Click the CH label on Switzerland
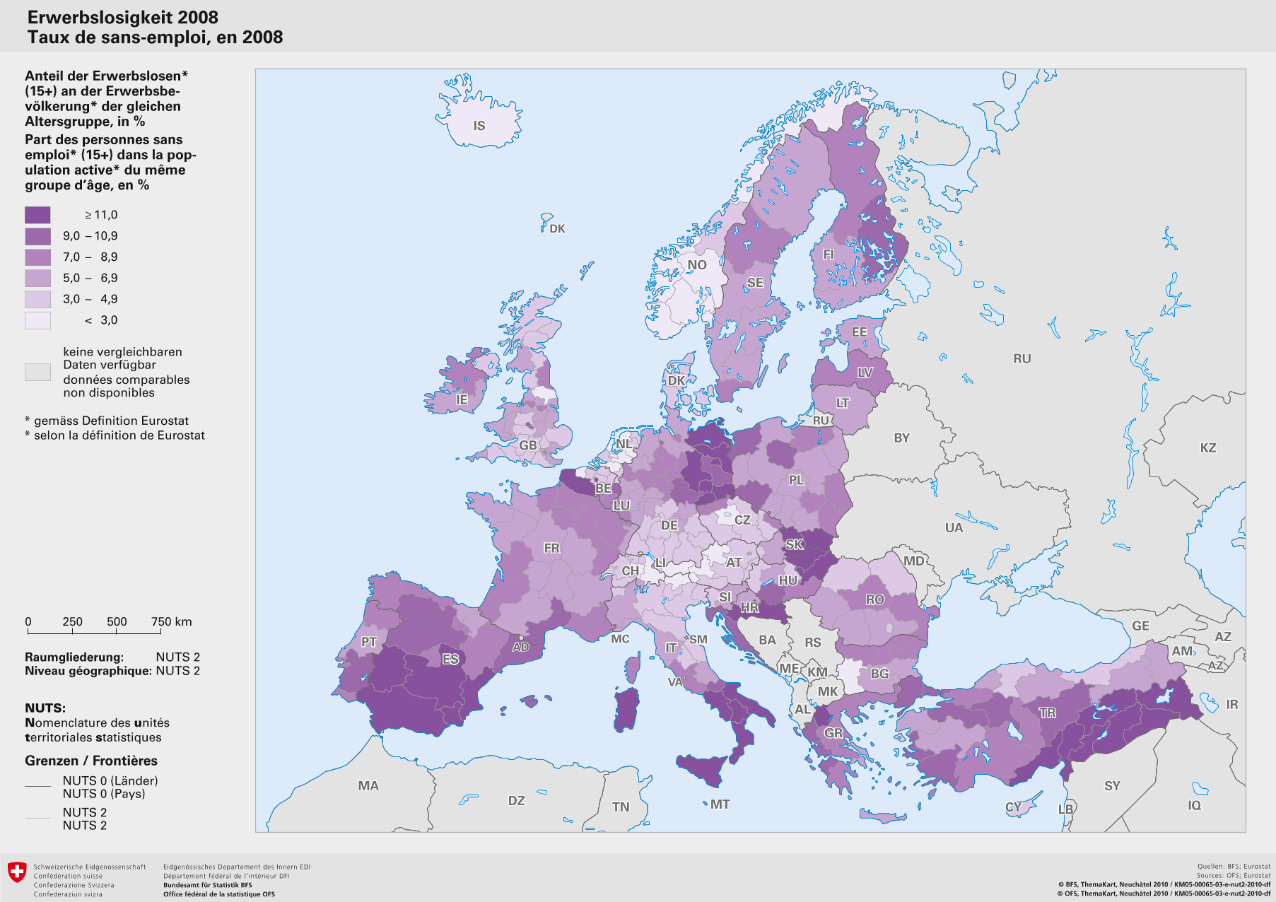Viewport: 1276px width, 902px height. coord(631,571)
